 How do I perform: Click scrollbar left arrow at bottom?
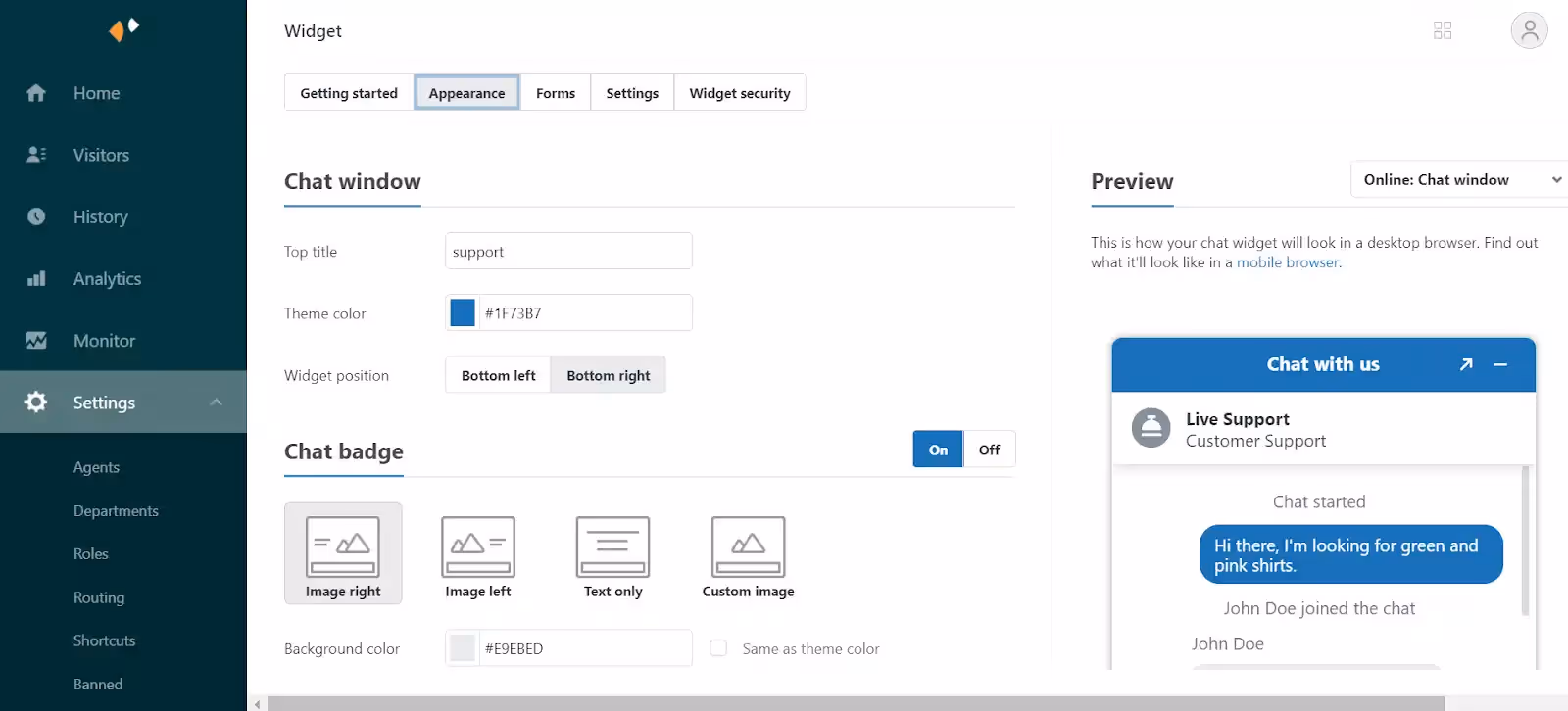click(257, 703)
